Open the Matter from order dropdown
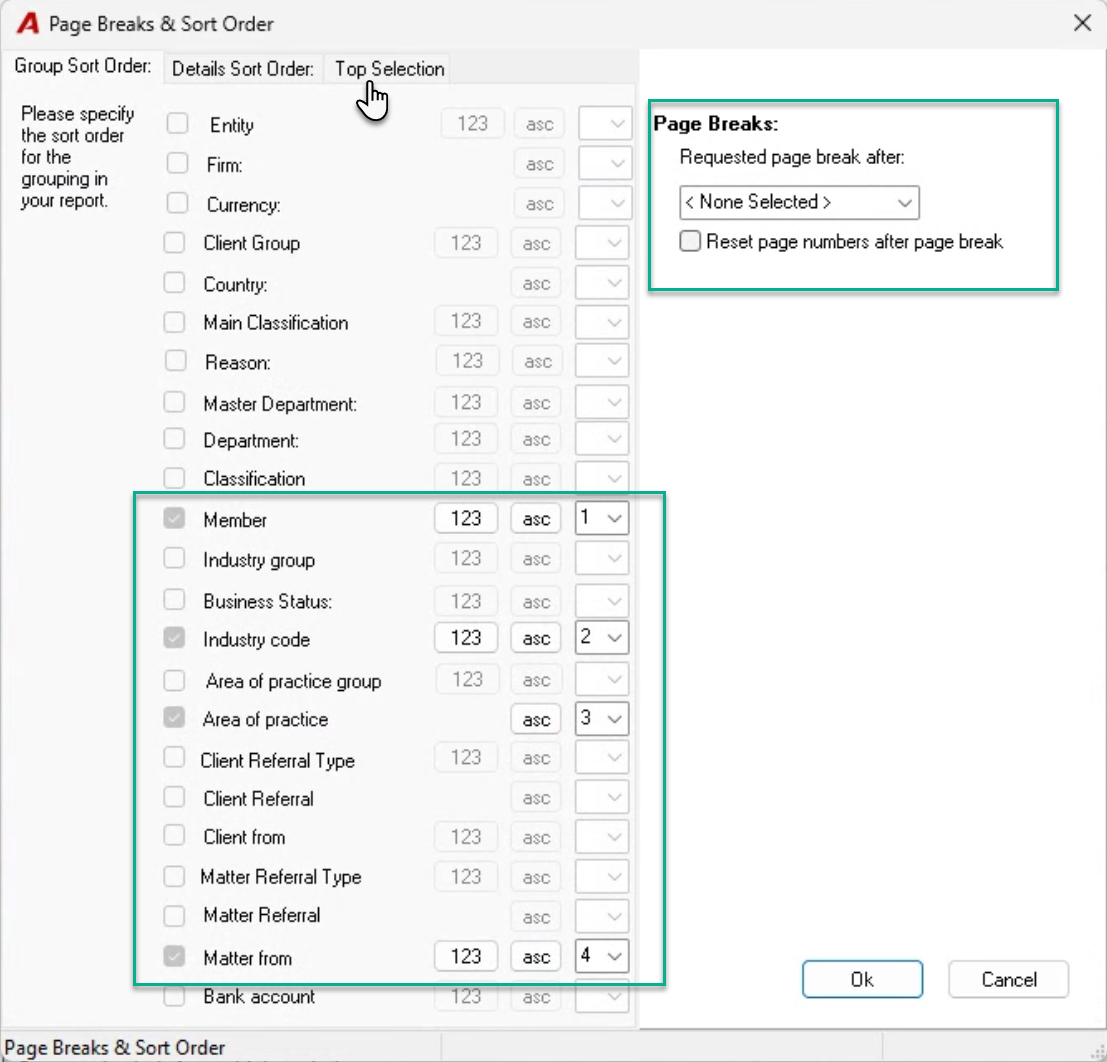Image resolution: width=1107 pixels, height=1062 pixels. coord(602,956)
